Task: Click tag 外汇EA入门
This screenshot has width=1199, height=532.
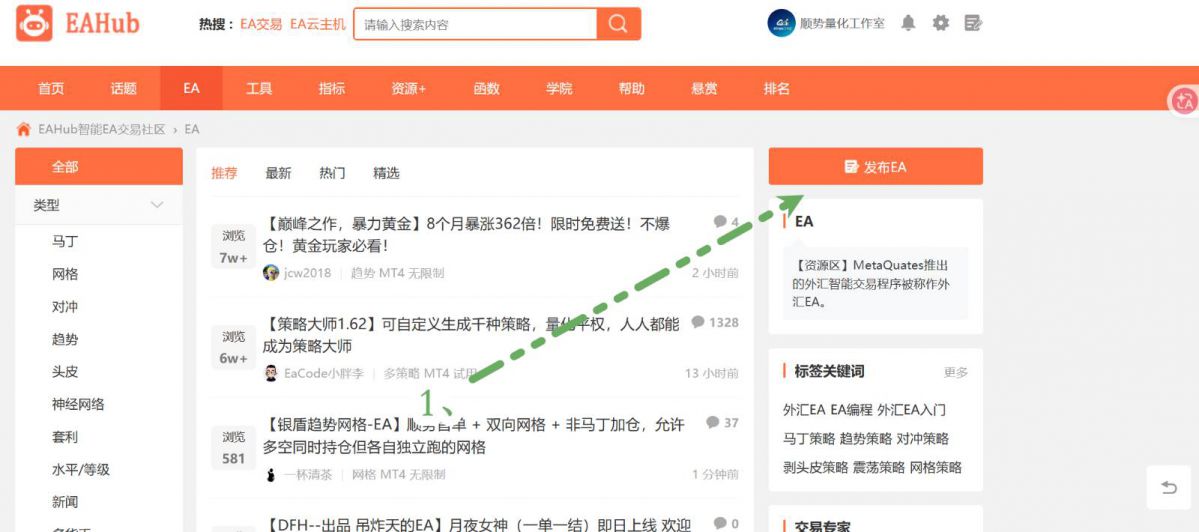Action: tap(911, 410)
